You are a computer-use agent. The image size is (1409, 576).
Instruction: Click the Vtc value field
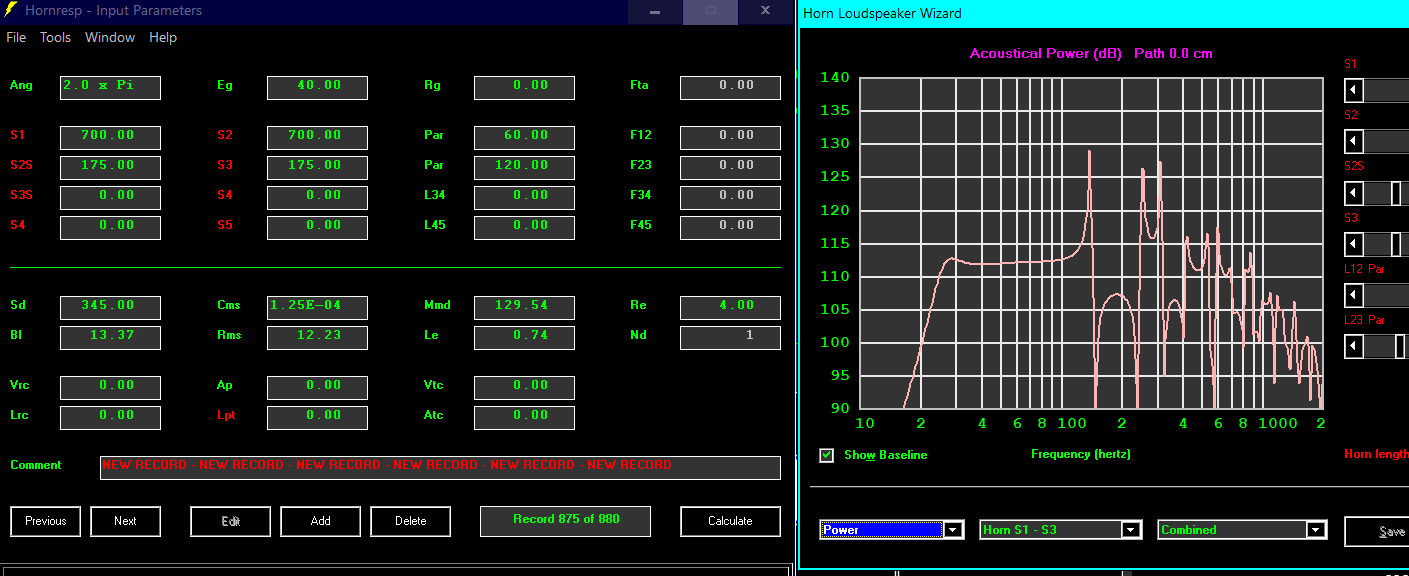click(x=524, y=387)
